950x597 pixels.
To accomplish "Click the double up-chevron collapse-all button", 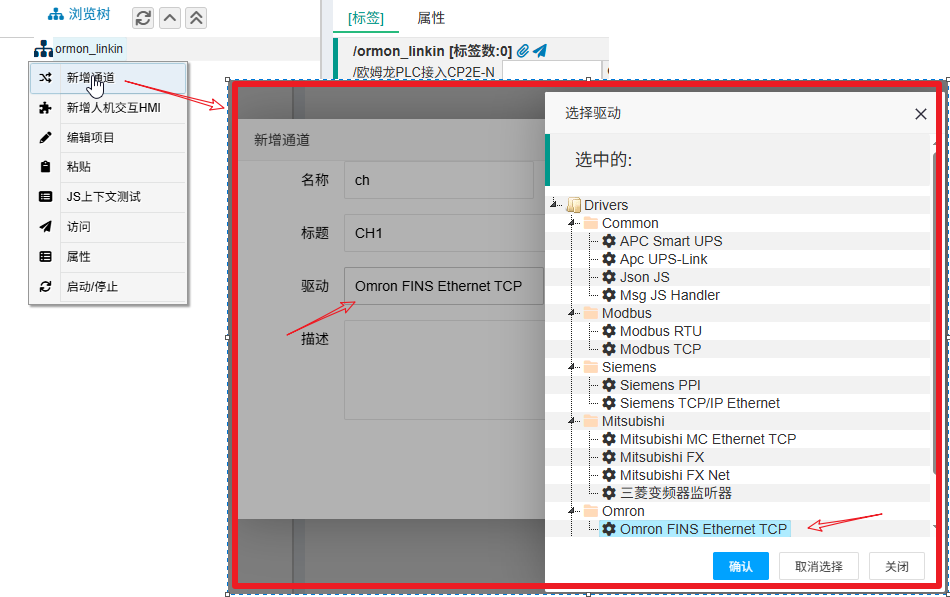I will [x=196, y=18].
